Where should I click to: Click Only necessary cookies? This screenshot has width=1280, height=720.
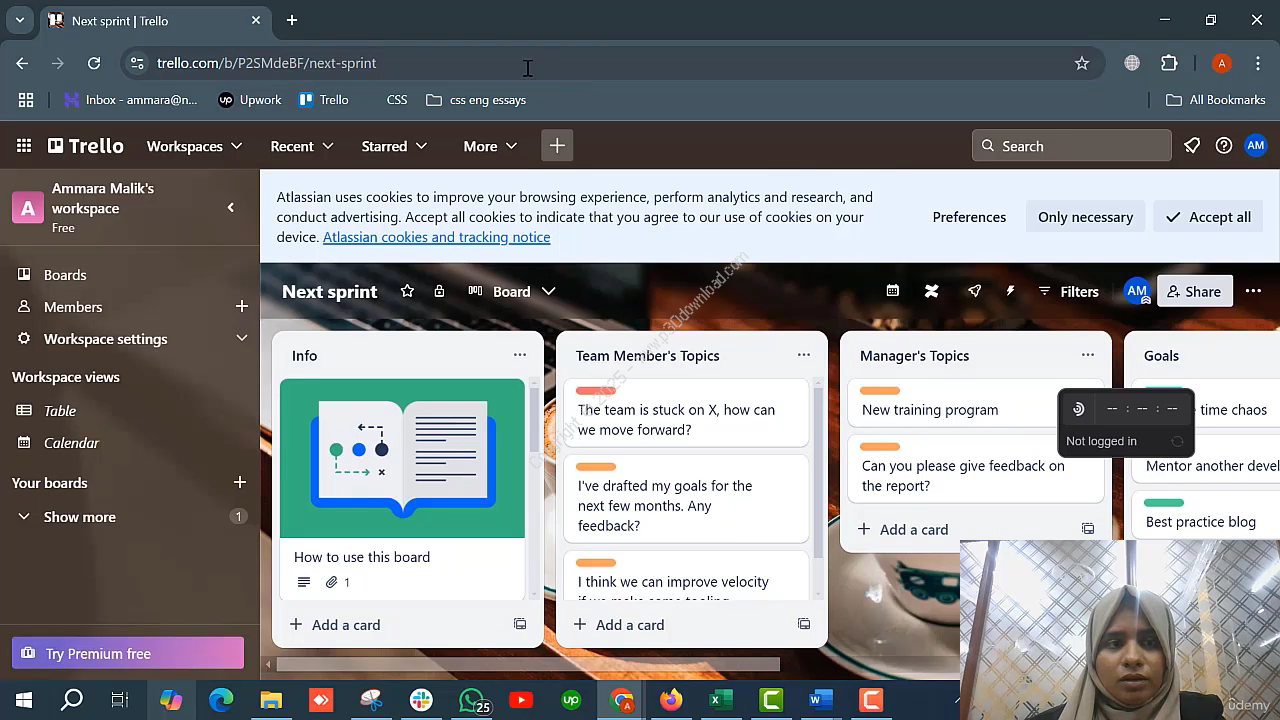click(x=1085, y=217)
